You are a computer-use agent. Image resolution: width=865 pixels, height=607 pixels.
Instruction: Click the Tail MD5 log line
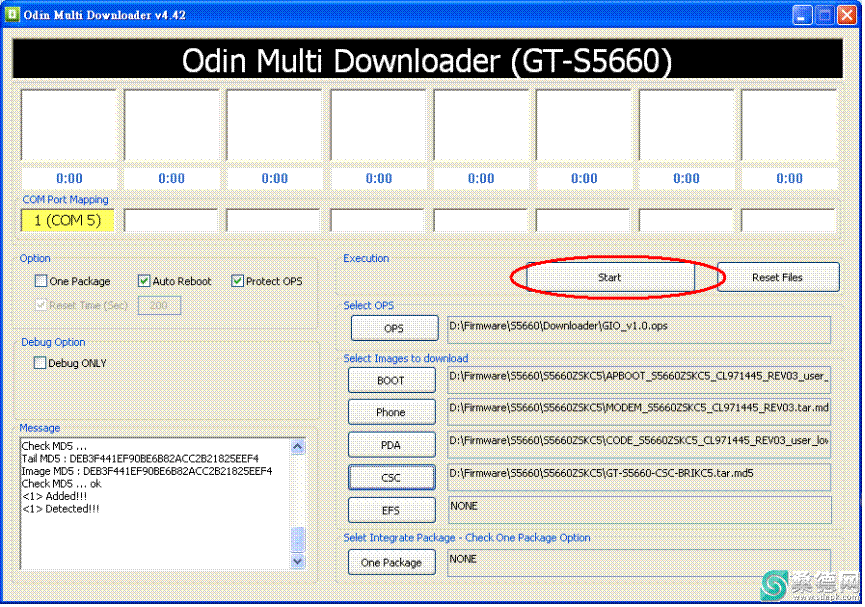pos(140,459)
